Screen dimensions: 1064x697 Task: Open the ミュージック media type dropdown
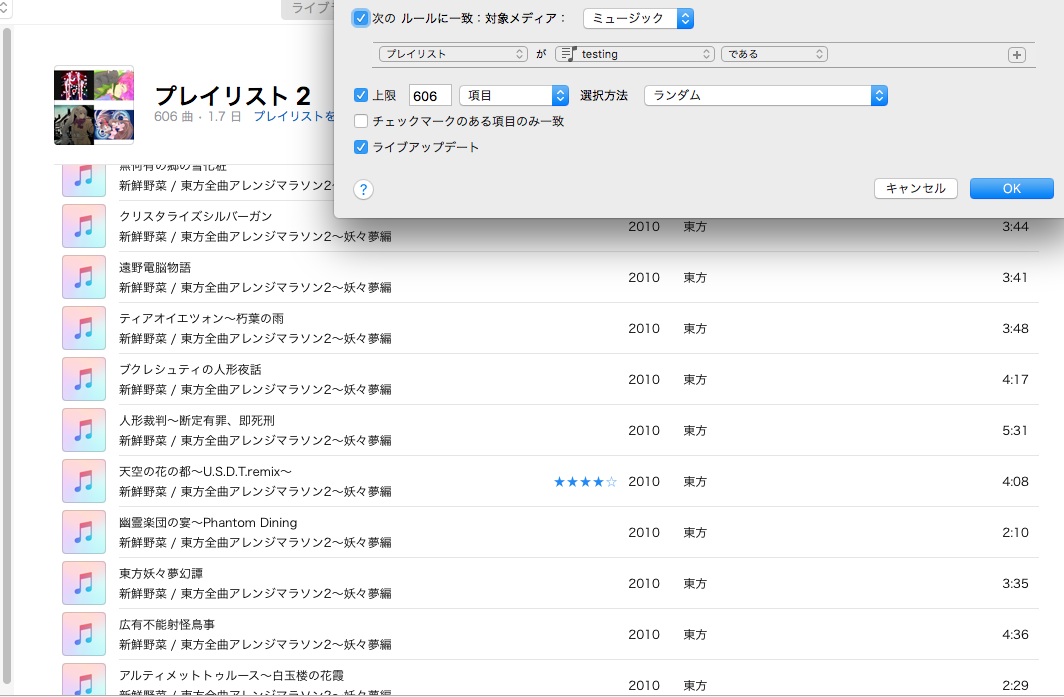pyautogui.click(x=638, y=18)
